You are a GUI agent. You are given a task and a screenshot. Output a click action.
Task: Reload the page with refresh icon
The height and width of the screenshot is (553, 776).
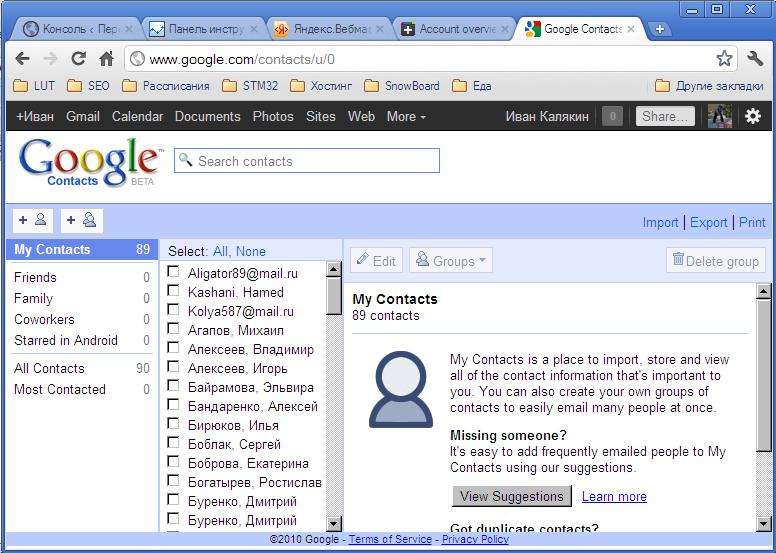[78, 59]
